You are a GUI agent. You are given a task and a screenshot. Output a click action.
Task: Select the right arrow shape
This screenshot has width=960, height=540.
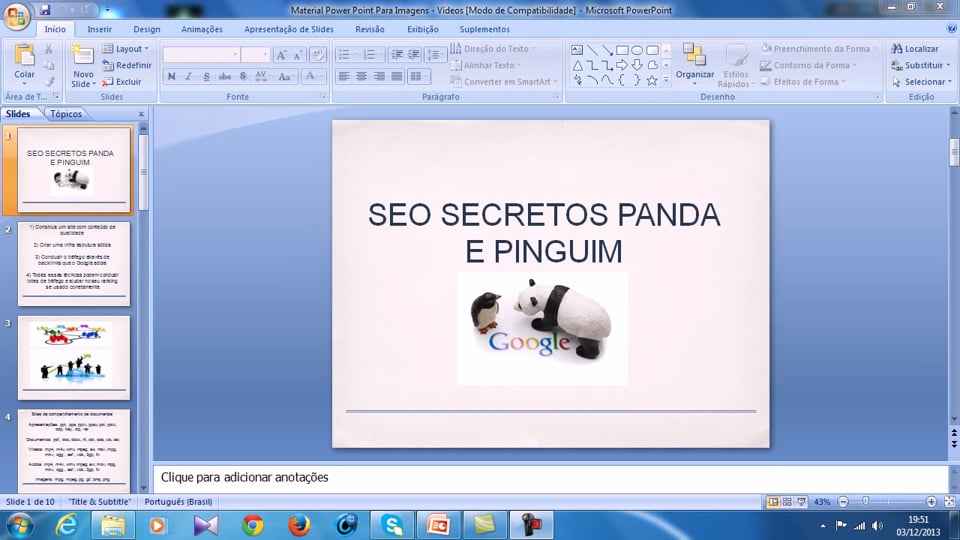point(622,65)
